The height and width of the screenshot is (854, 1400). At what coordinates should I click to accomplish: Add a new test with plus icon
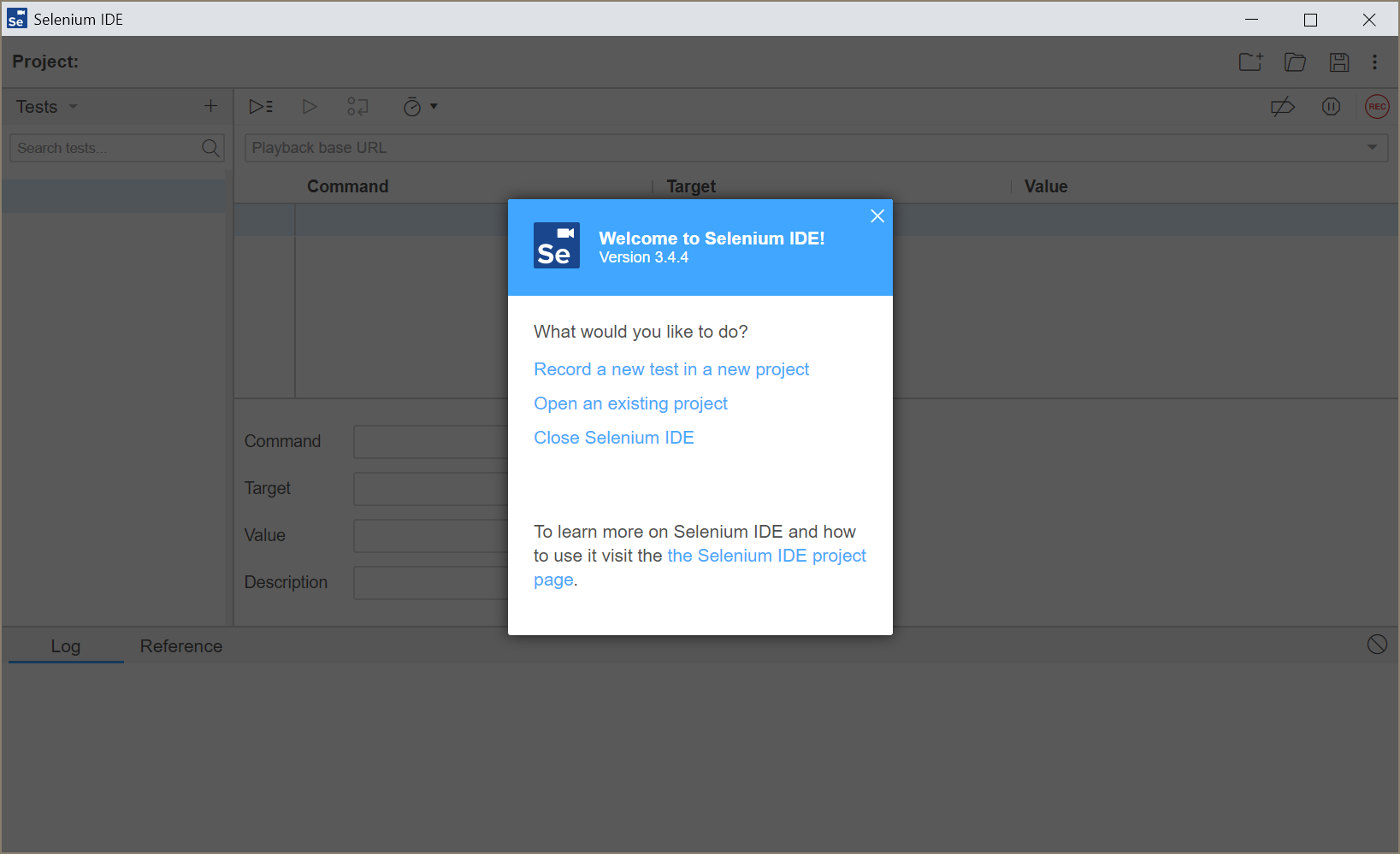(210, 106)
